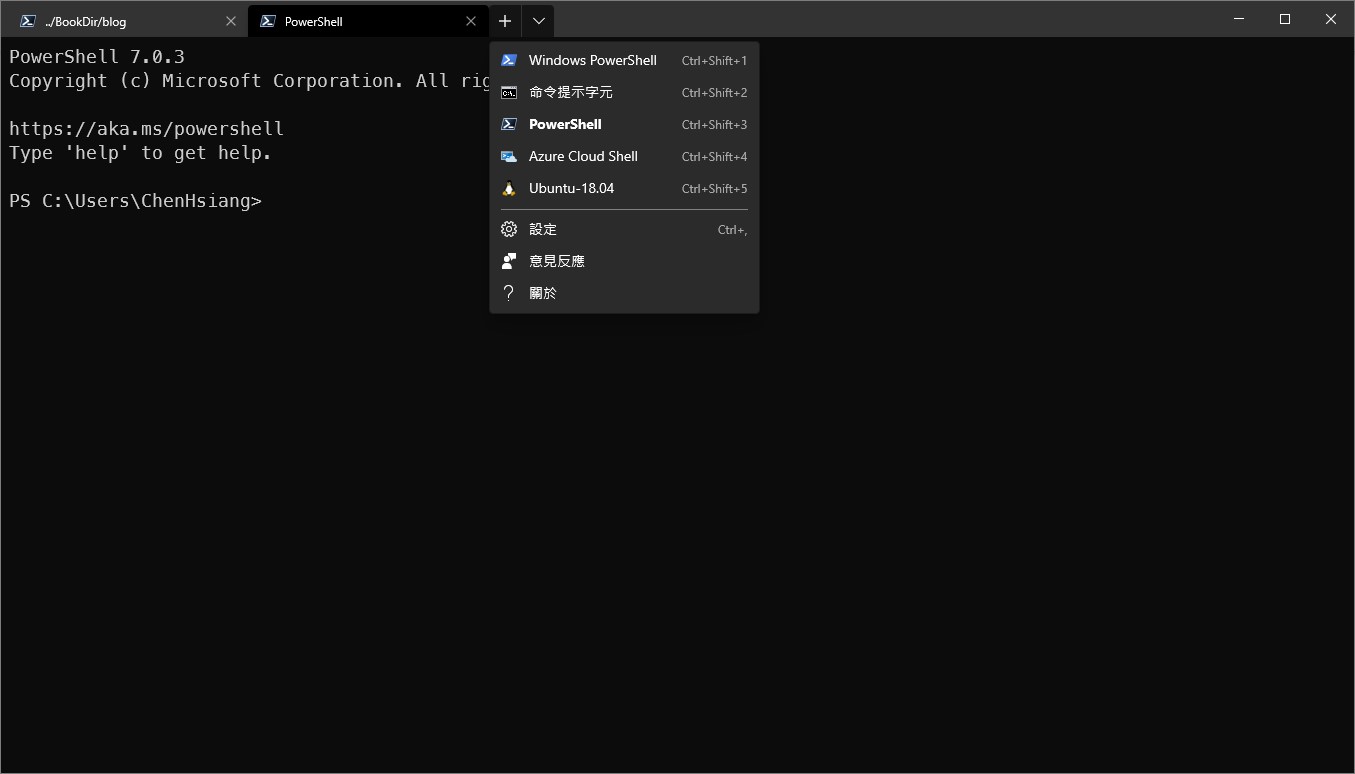The width and height of the screenshot is (1355, 774).
Task: Click the PS C:\Users\ChenHsiang> prompt
Action: (135, 201)
